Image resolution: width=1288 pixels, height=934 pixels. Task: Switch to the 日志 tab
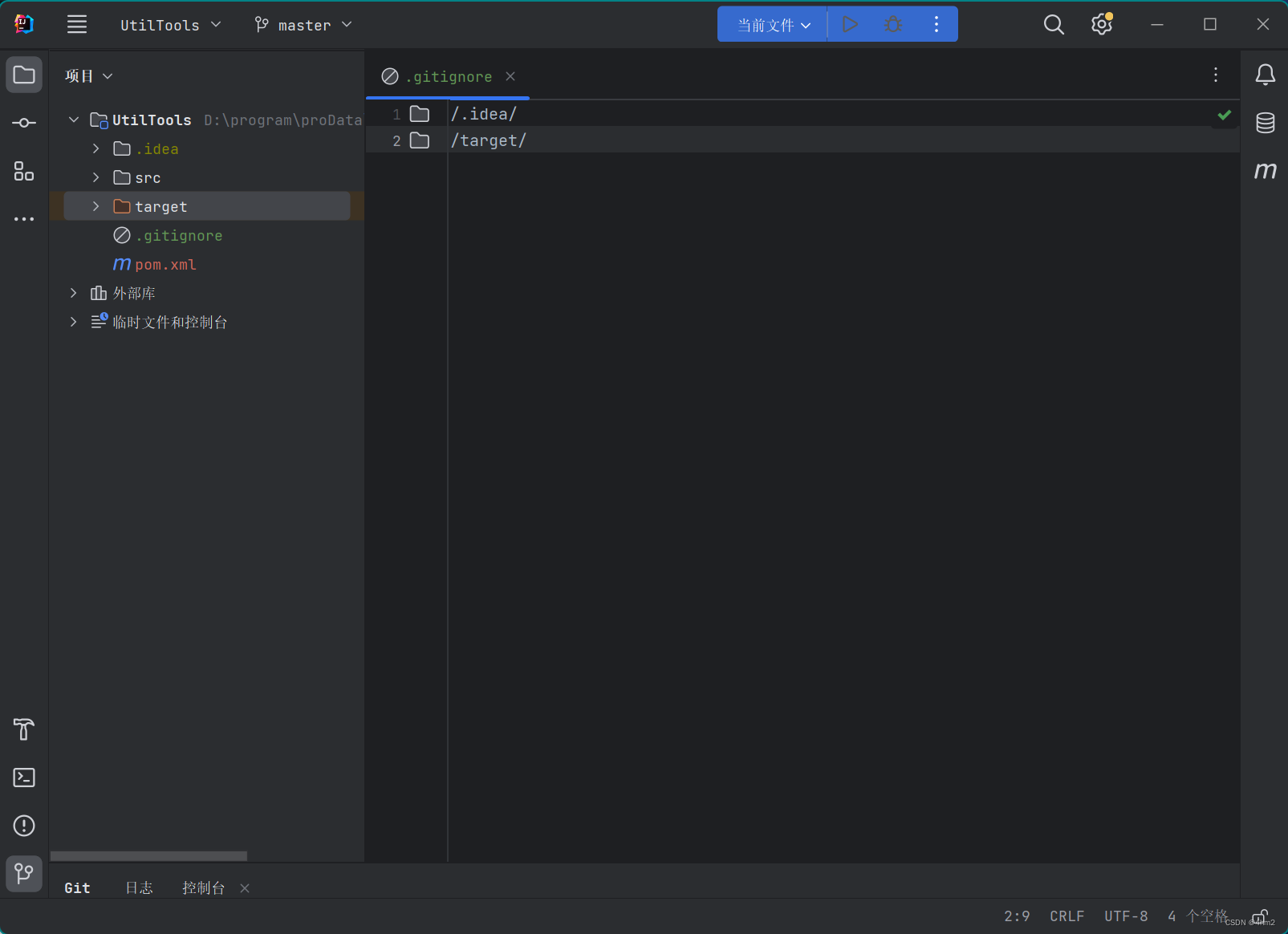(x=139, y=887)
